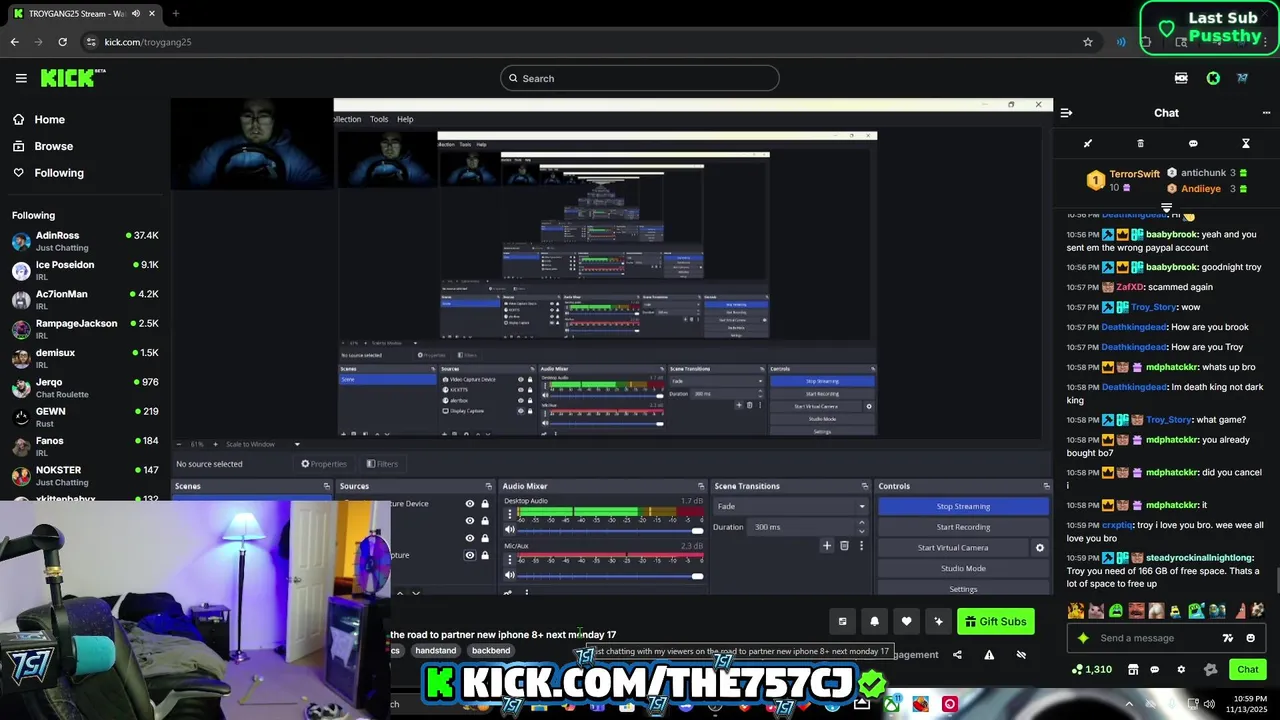Image resolution: width=1280 pixels, height=720 pixels.
Task: Mute Mic/Aux speaker in Audio Mixer
Action: (x=509, y=575)
